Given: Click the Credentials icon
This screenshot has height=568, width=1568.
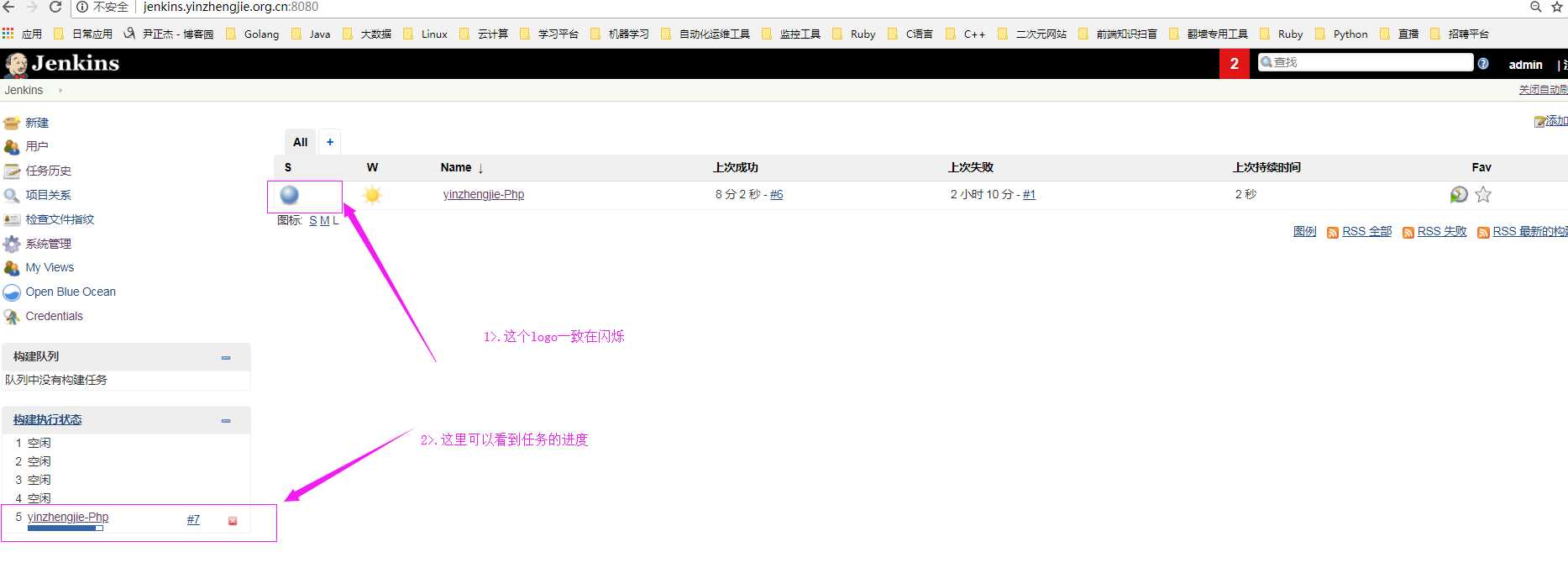Looking at the screenshot, I should pos(12,317).
